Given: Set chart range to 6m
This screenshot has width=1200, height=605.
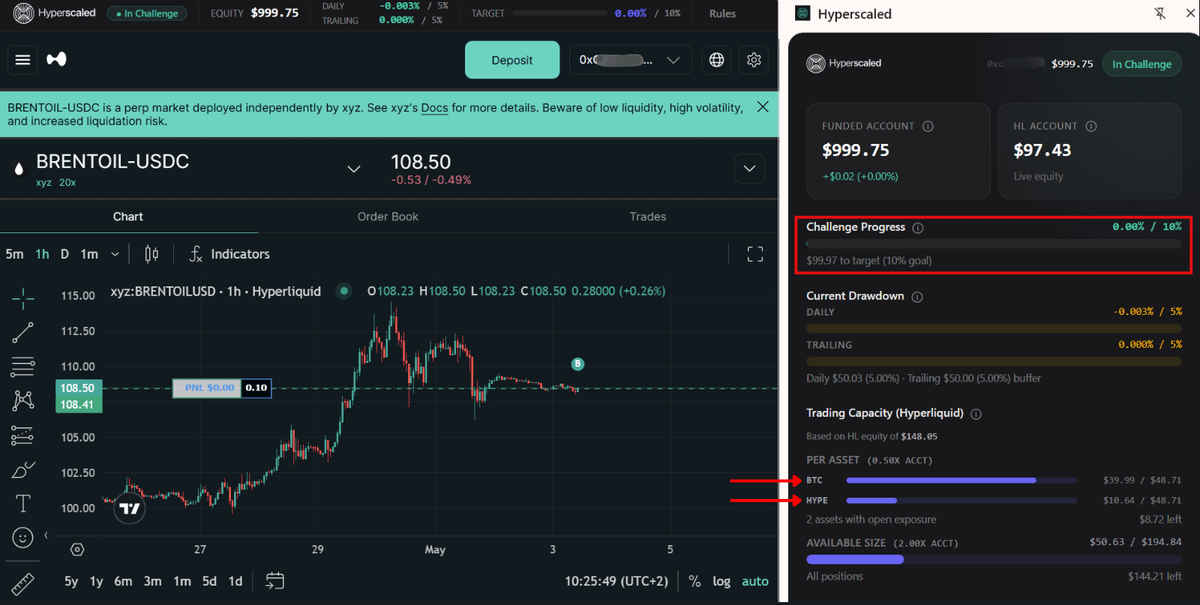Looking at the screenshot, I should [123, 581].
